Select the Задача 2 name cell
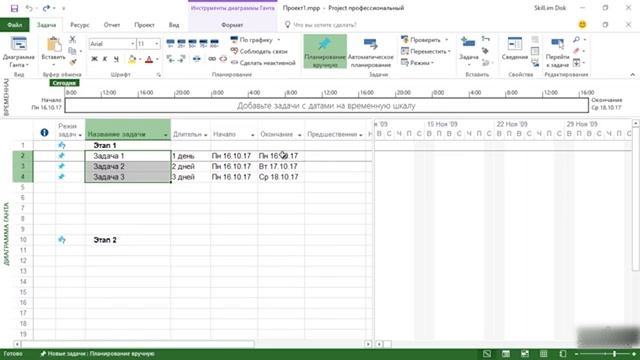 click(x=128, y=166)
